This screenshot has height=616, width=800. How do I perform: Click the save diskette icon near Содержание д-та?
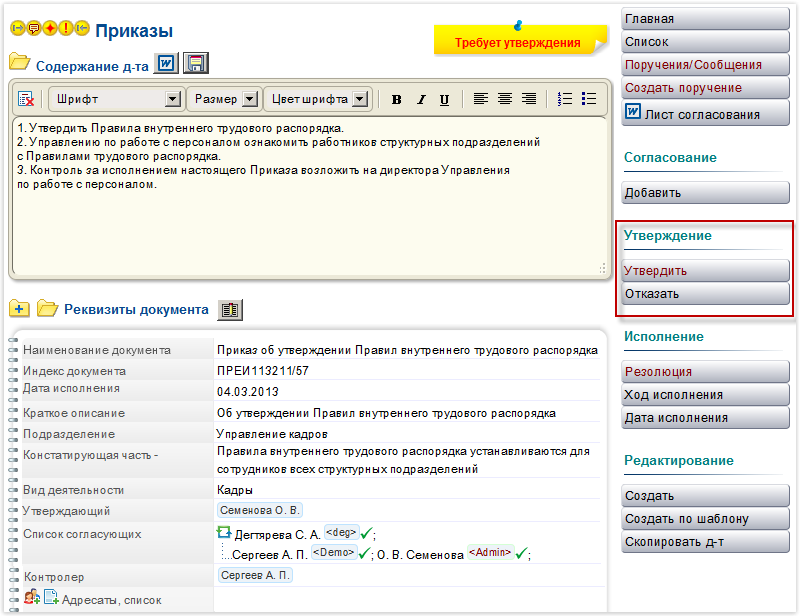196,64
